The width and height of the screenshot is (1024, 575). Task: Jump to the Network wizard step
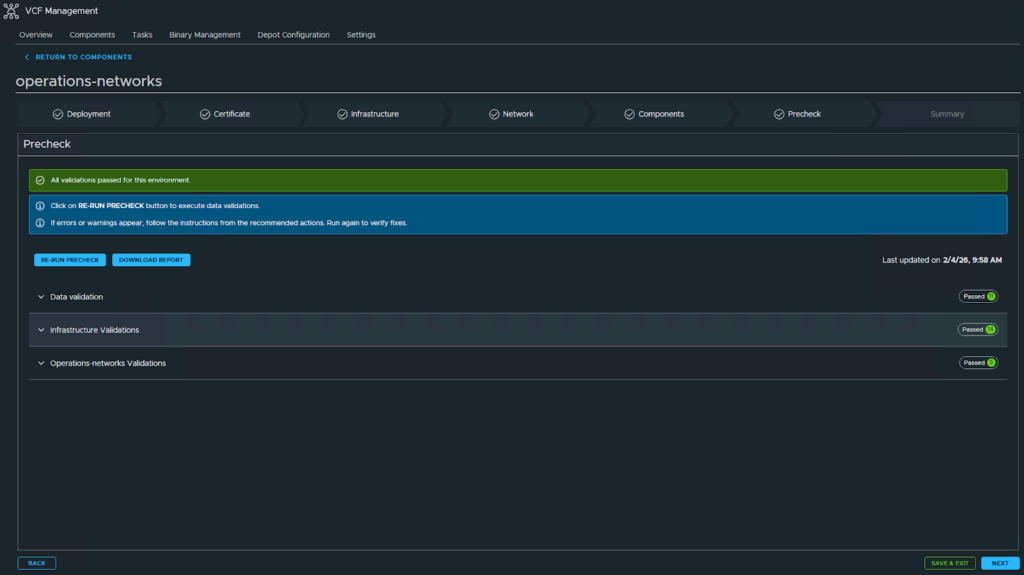coord(518,114)
